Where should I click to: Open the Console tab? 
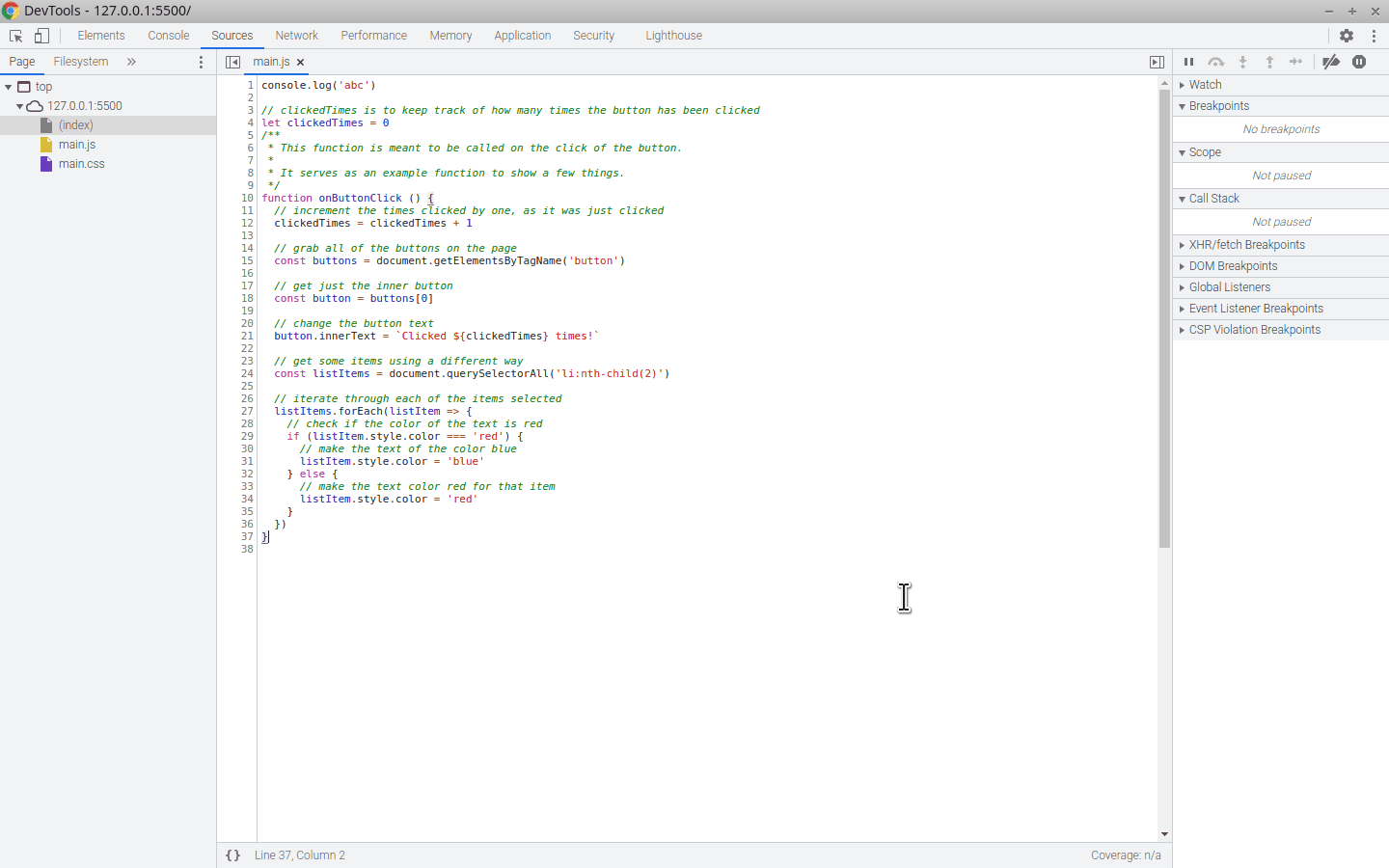pyautogui.click(x=168, y=36)
